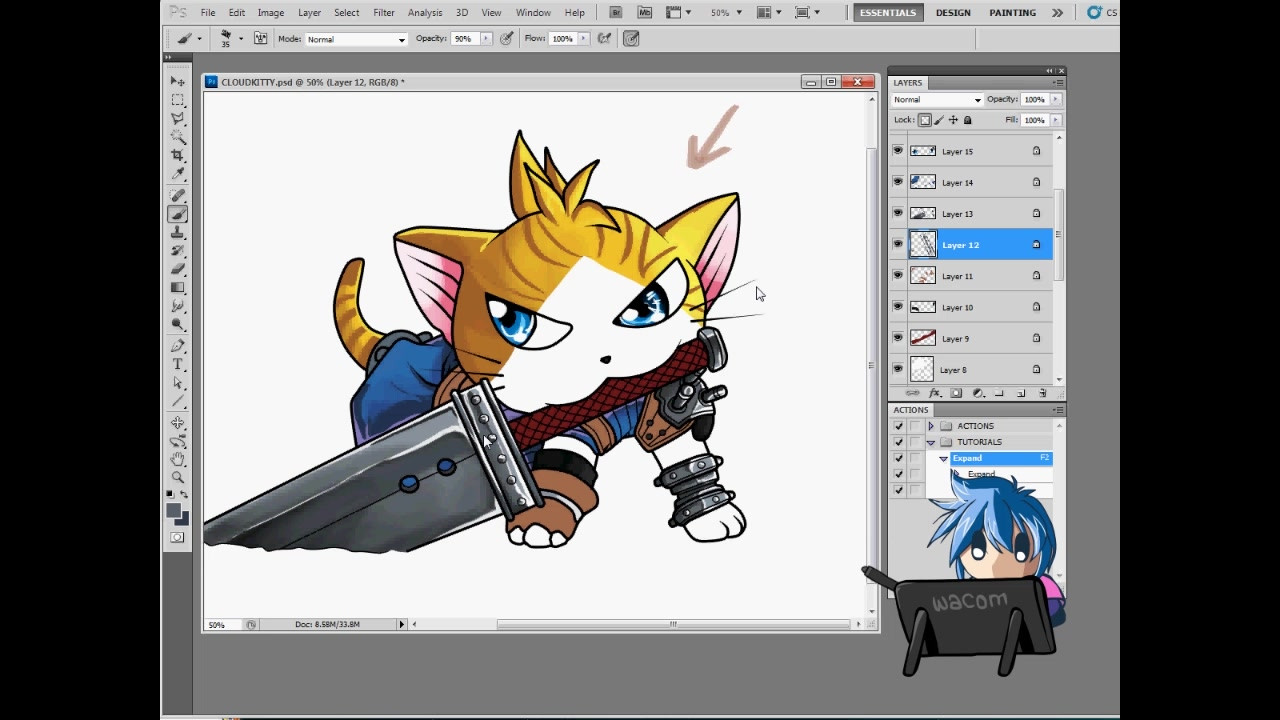Hide Layer 13 visibility eye
This screenshot has width=1280, height=720.
coord(898,213)
